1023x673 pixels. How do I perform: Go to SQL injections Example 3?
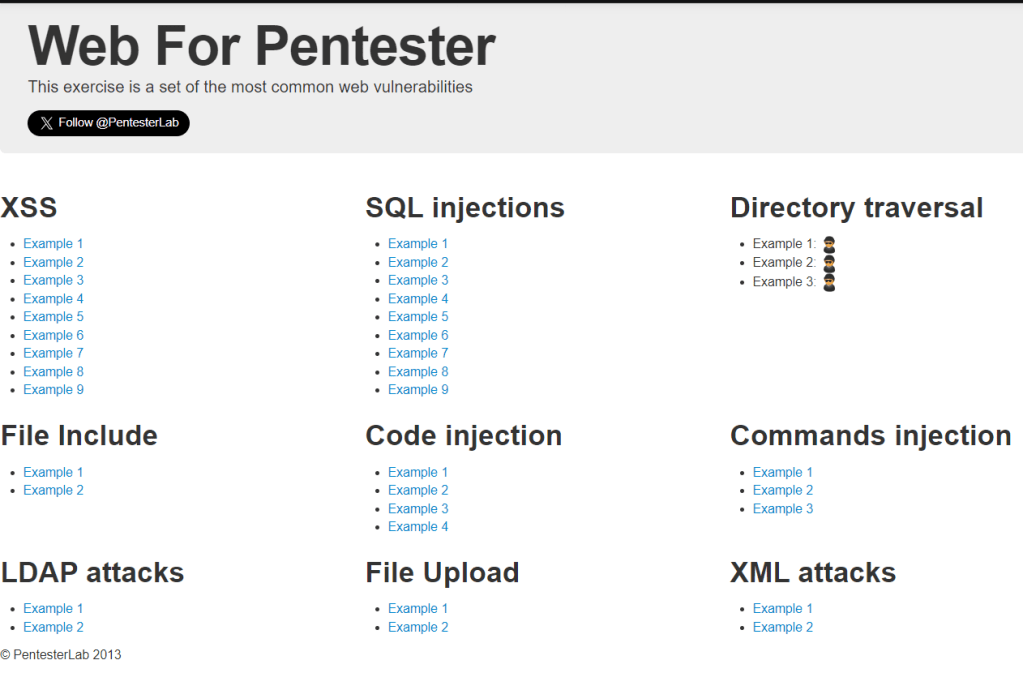tap(418, 280)
